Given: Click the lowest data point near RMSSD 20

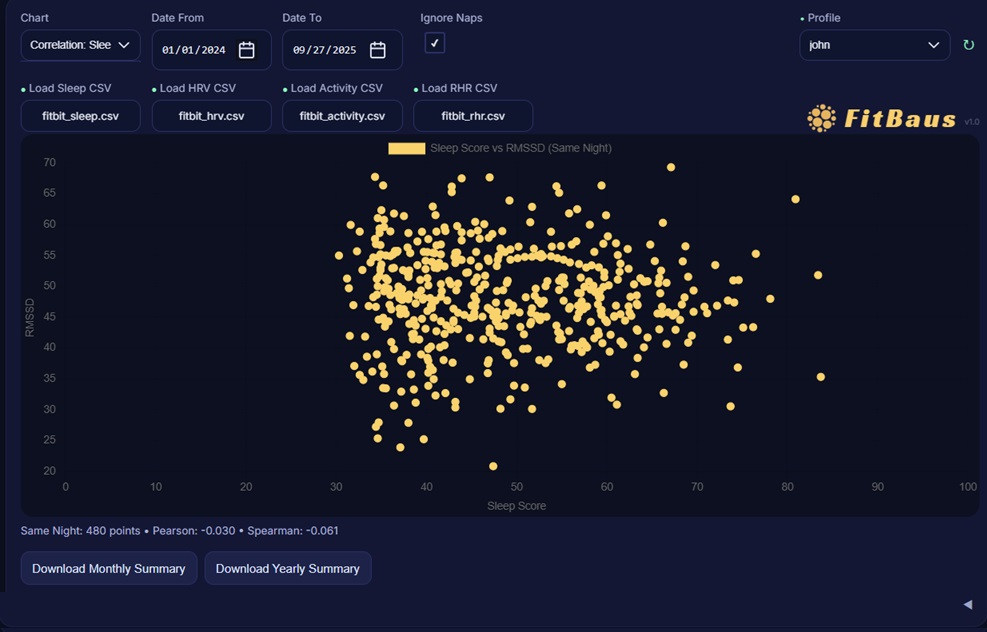Looking at the screenshot, I should click(493, 466).
